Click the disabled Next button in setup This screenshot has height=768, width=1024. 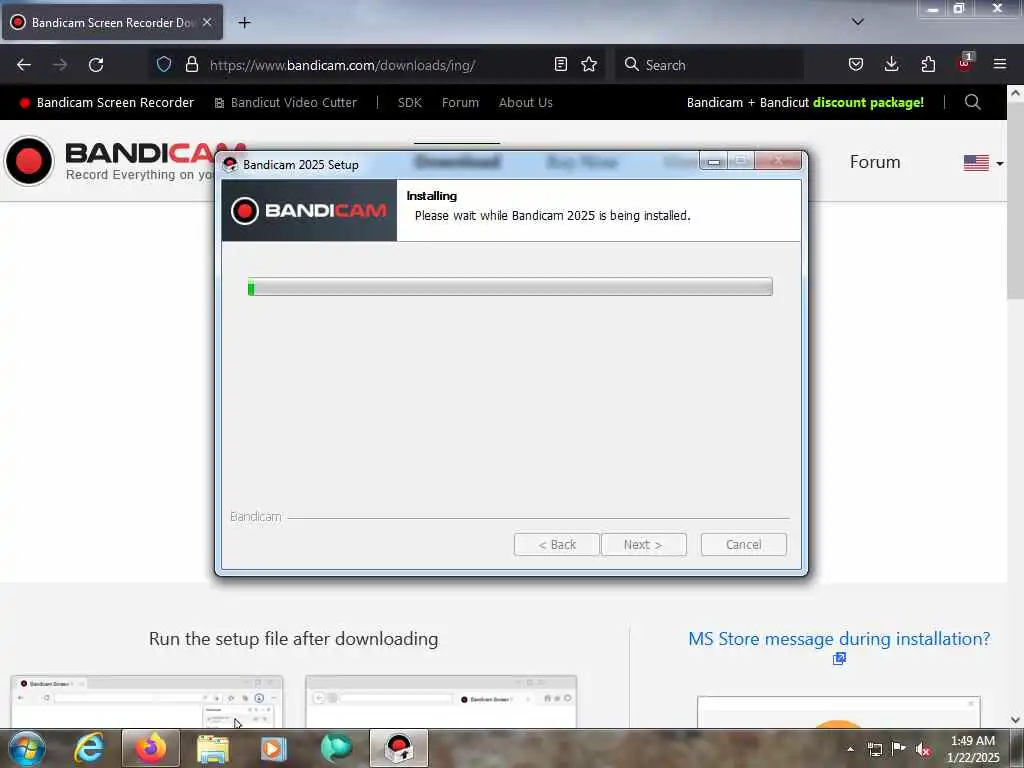point(643,545)
